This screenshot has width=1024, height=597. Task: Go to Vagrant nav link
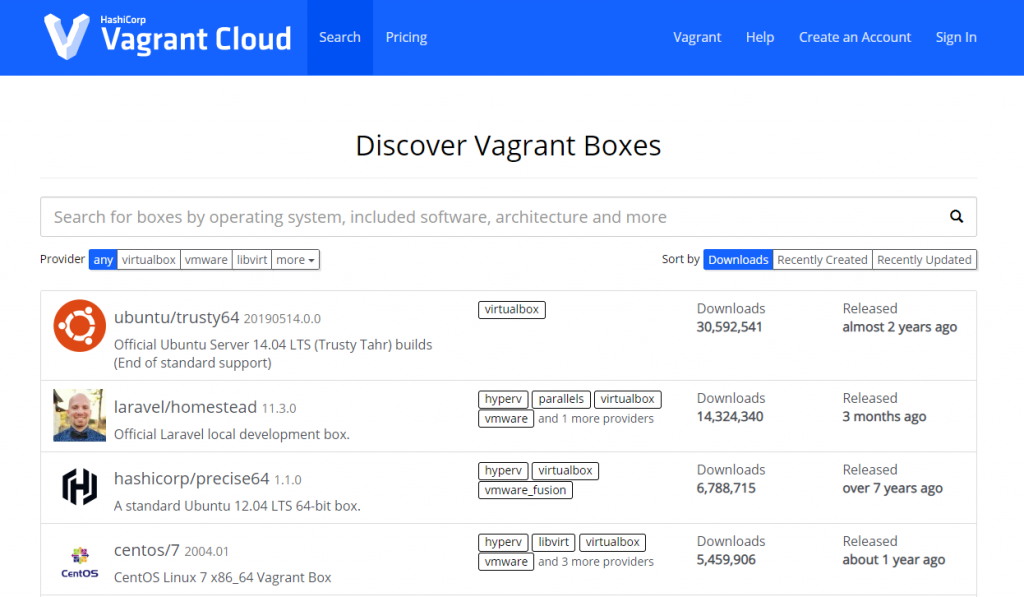coord(697,37)
